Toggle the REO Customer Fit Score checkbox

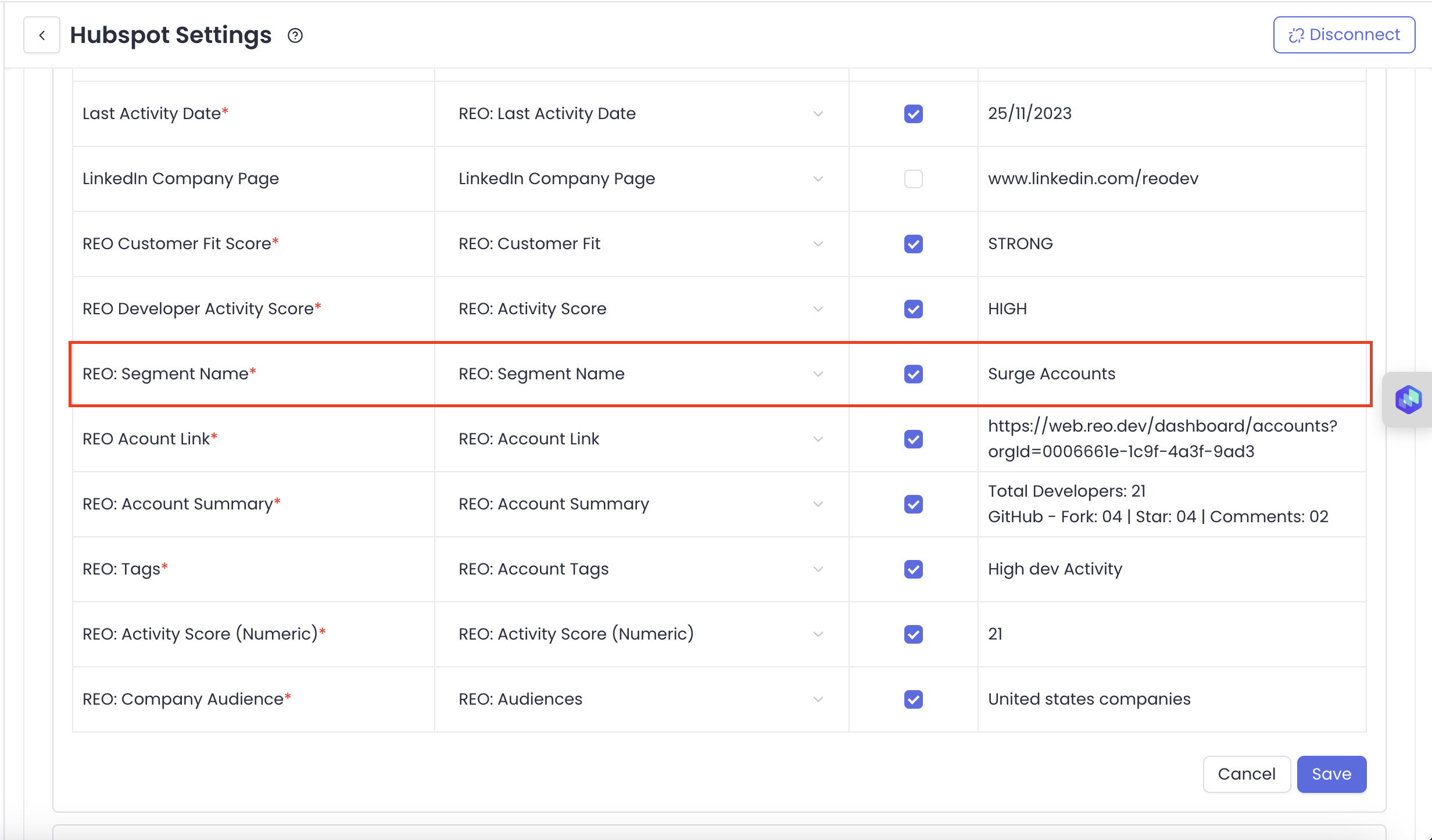pyautogui.click(x=913, y=244)
